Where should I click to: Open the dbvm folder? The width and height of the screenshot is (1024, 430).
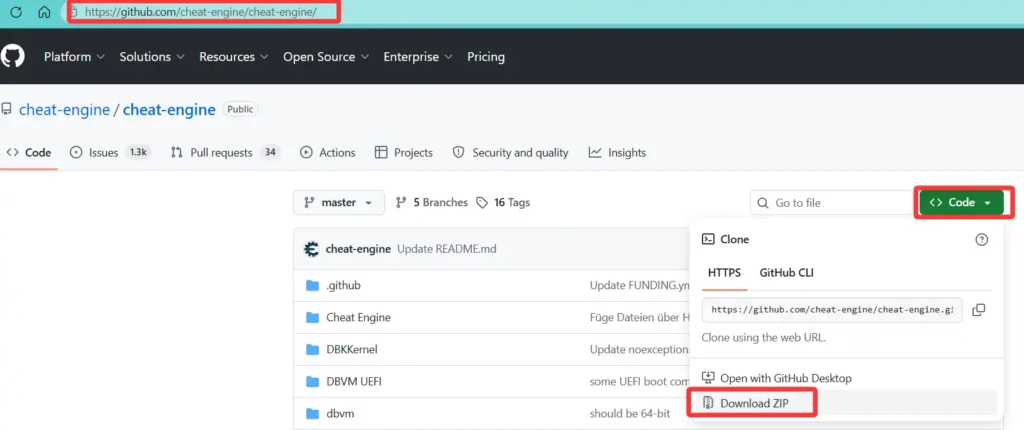coord(340,414)
